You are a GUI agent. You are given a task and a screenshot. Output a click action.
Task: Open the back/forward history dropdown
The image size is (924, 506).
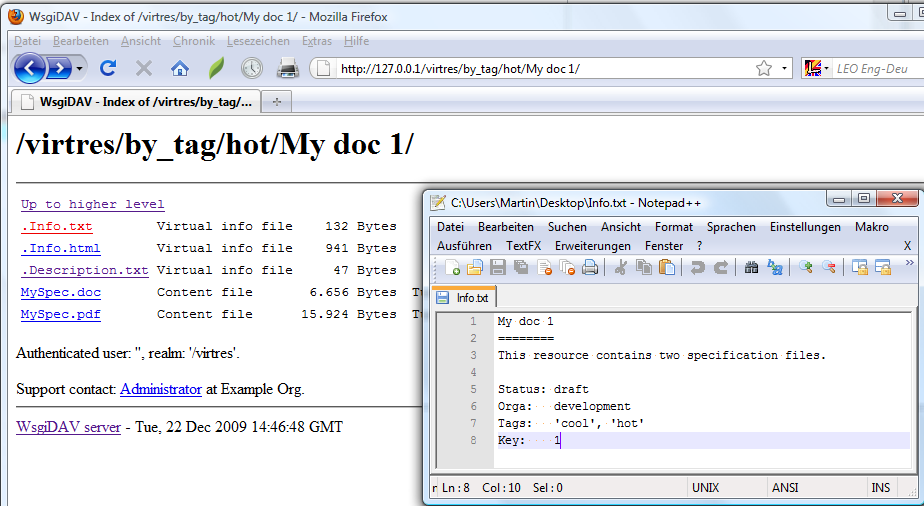point(80,68)
